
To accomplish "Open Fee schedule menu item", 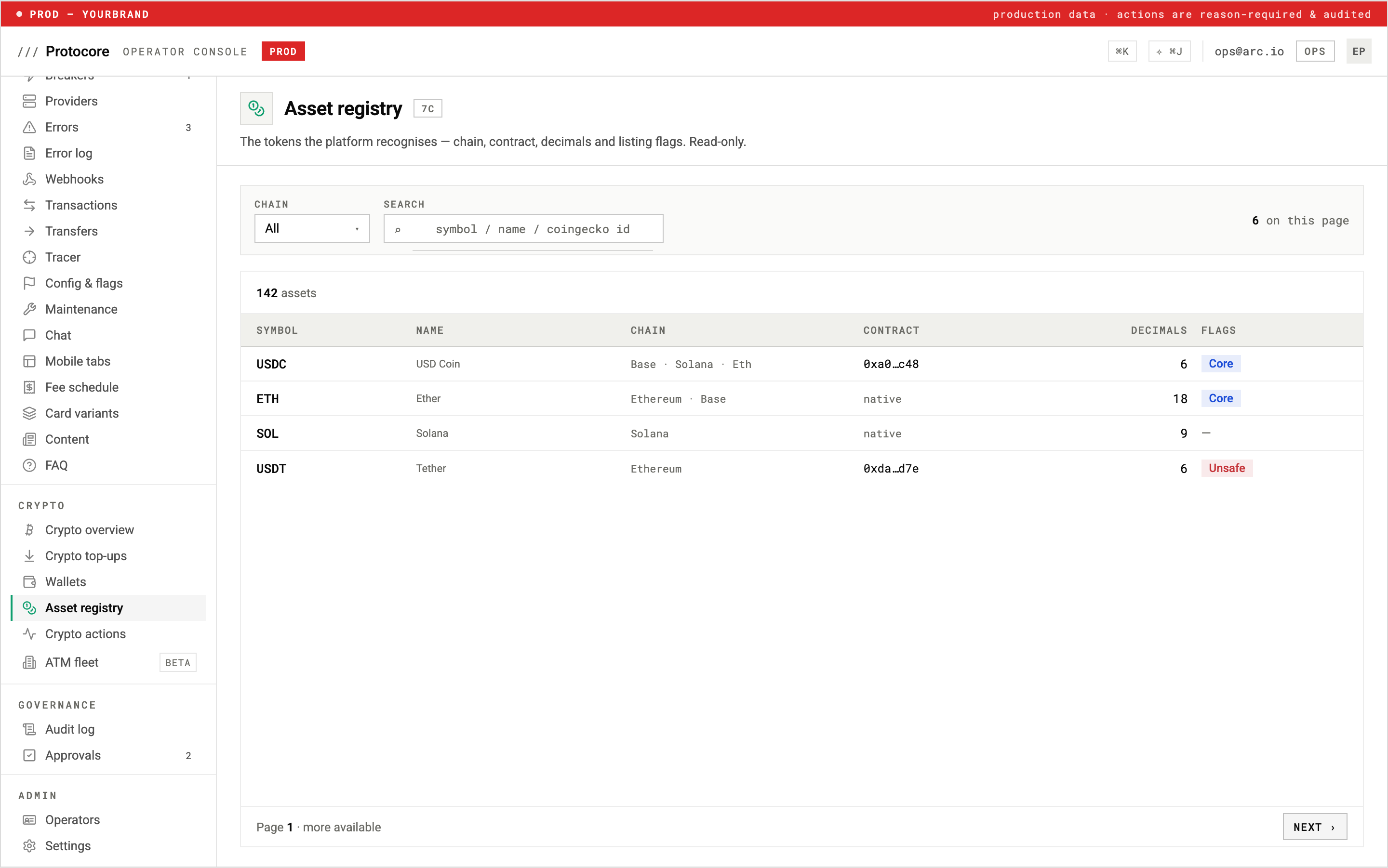I will [x=108, y=387].
